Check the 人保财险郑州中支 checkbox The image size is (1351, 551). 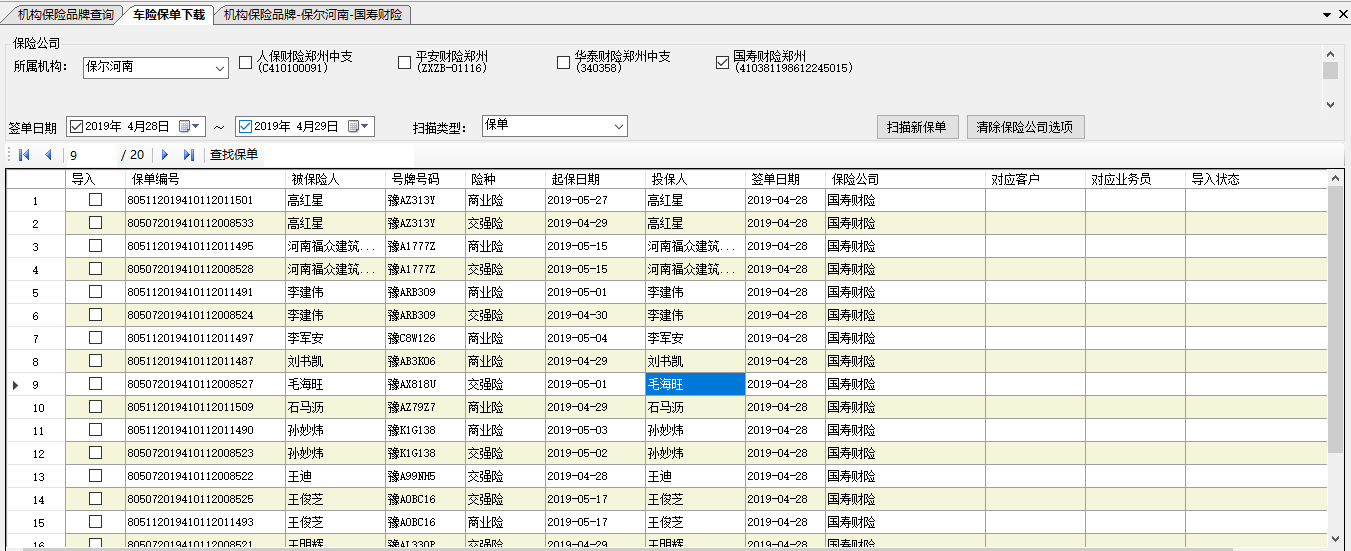pos(246,63)
